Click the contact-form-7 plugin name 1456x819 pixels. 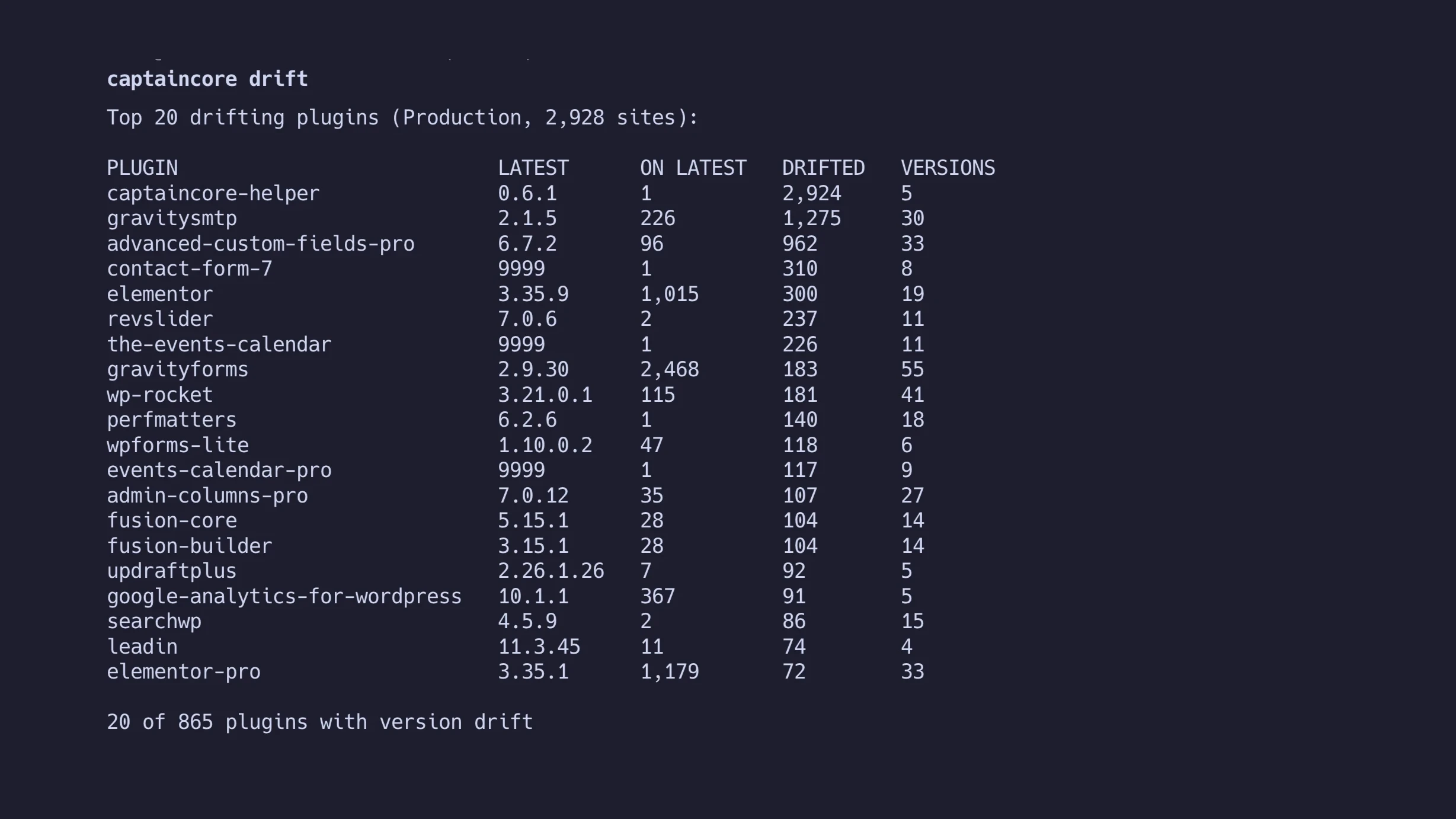pos(189,269)
